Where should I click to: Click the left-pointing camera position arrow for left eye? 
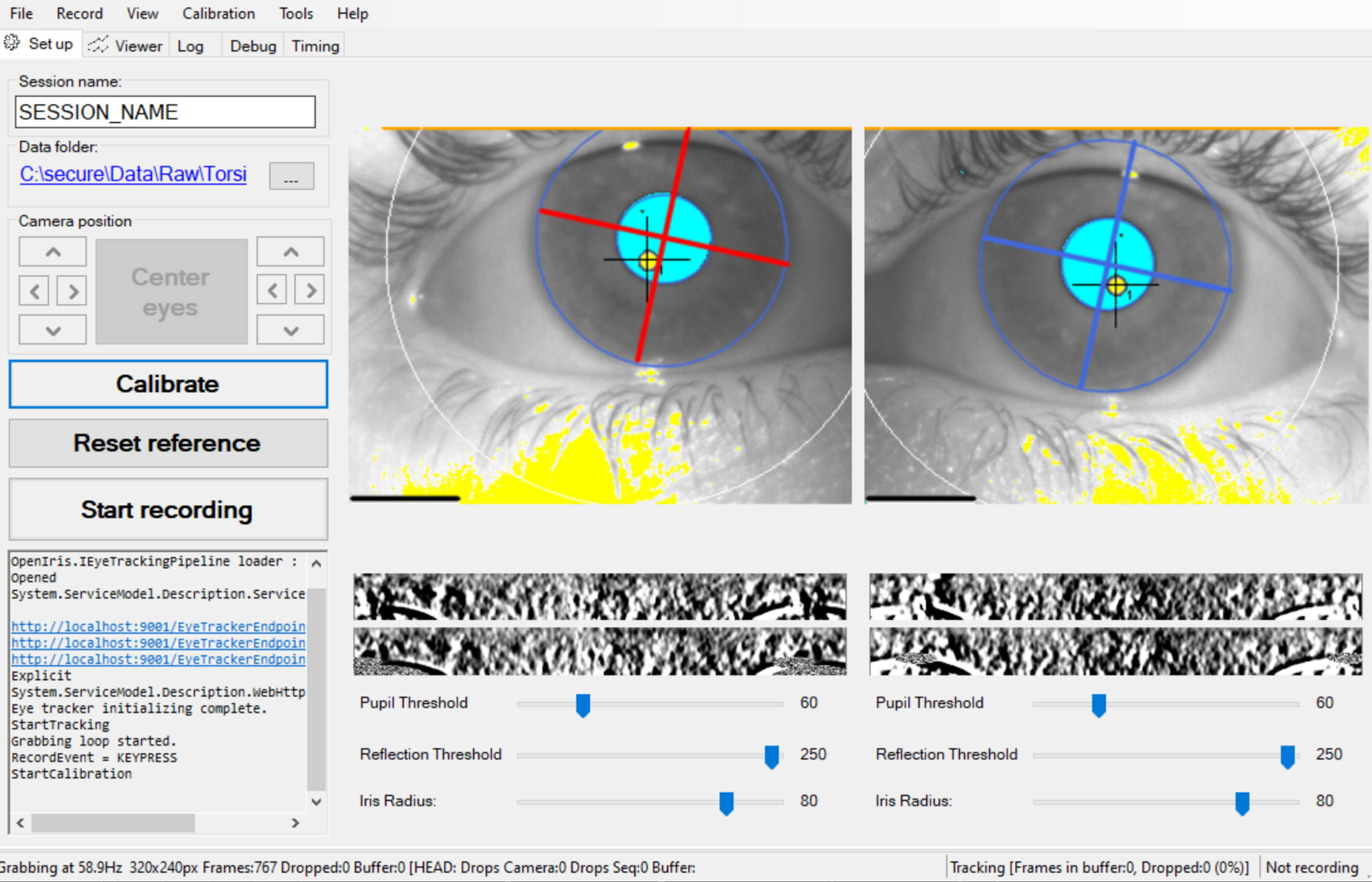(34, 290)
